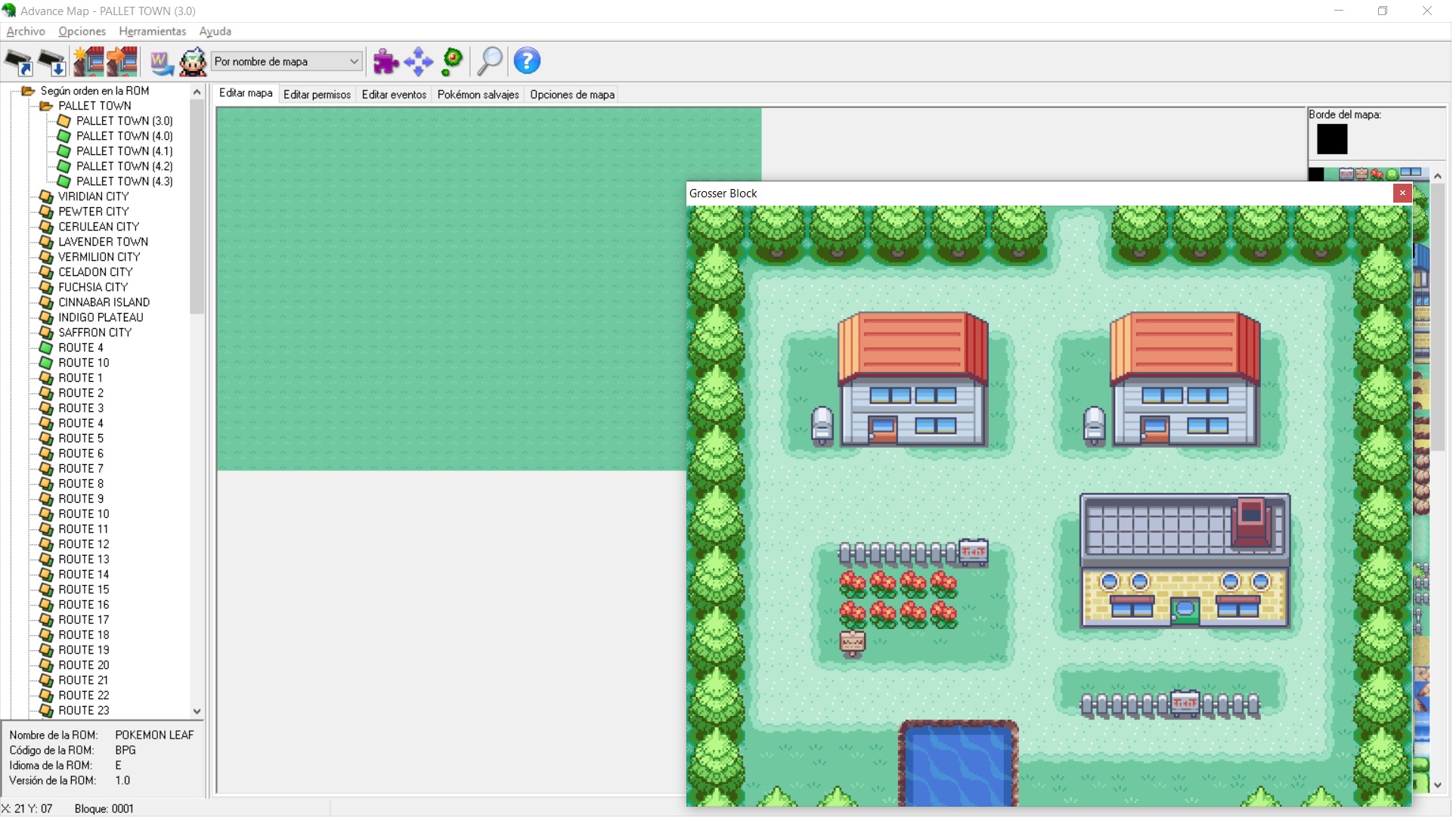Open the purple puzzle piece block editor
This screenshot has width=1456, height=821.
(386, 62)
